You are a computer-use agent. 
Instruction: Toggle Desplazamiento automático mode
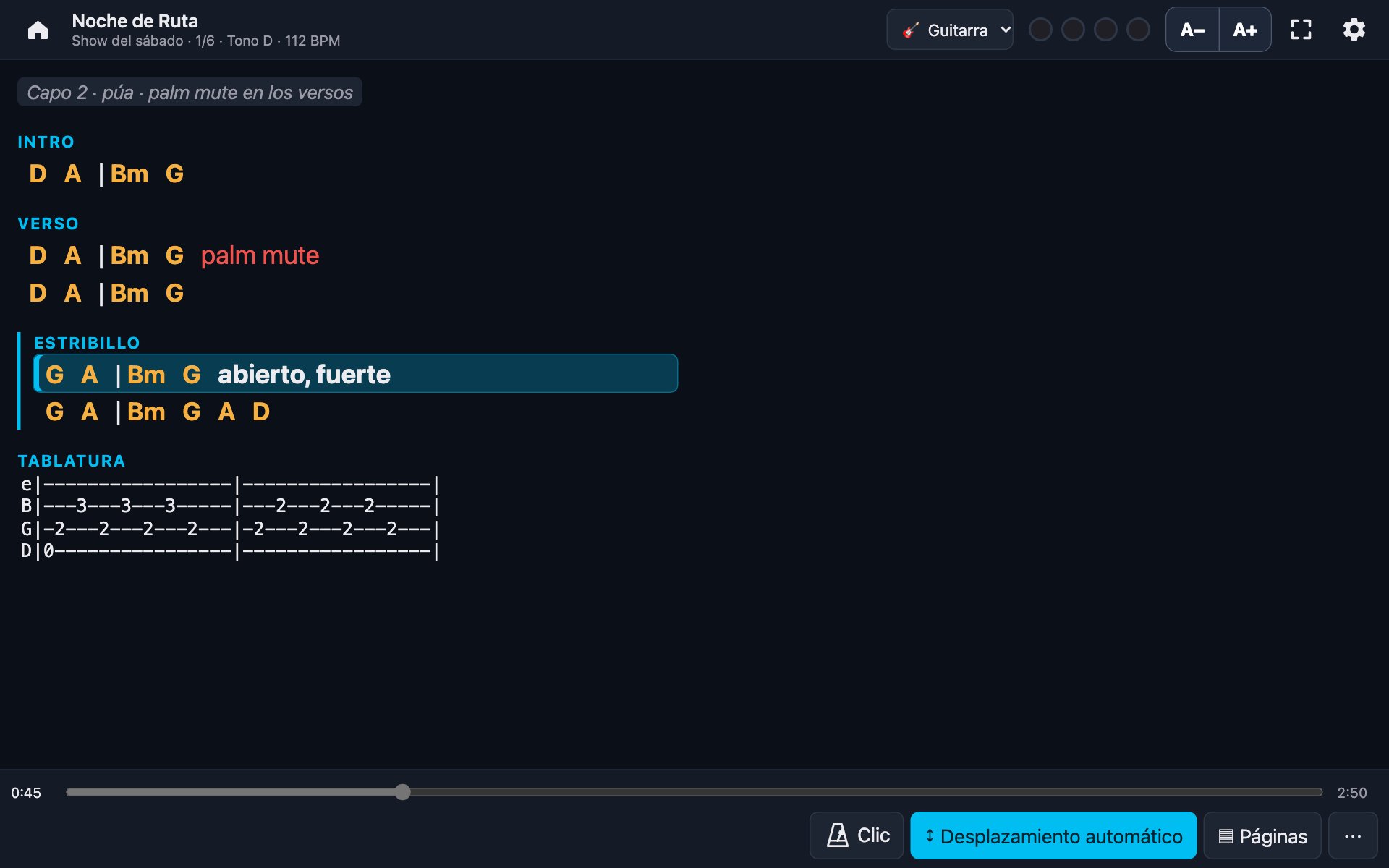(x=1053, y=835)
